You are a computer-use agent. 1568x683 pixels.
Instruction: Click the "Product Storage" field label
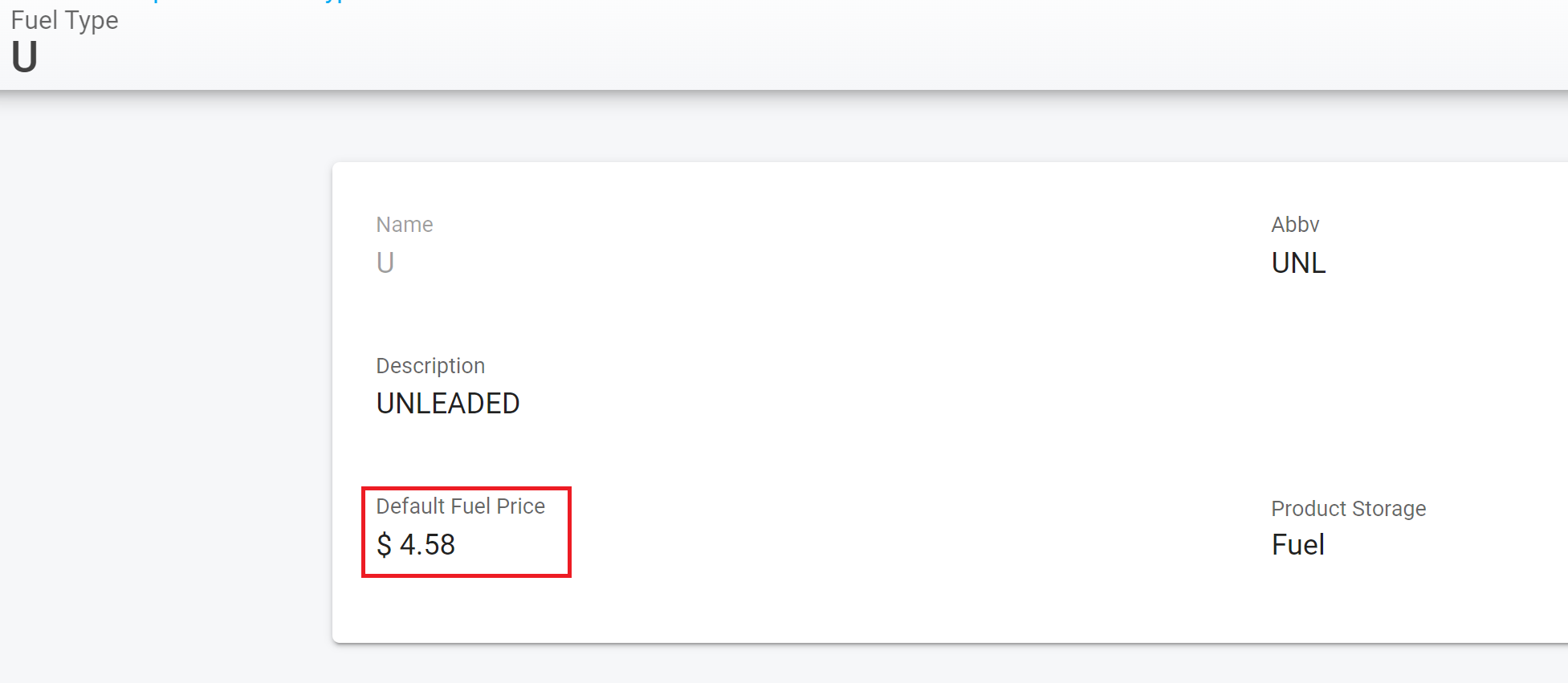[x=1348, y=509]
